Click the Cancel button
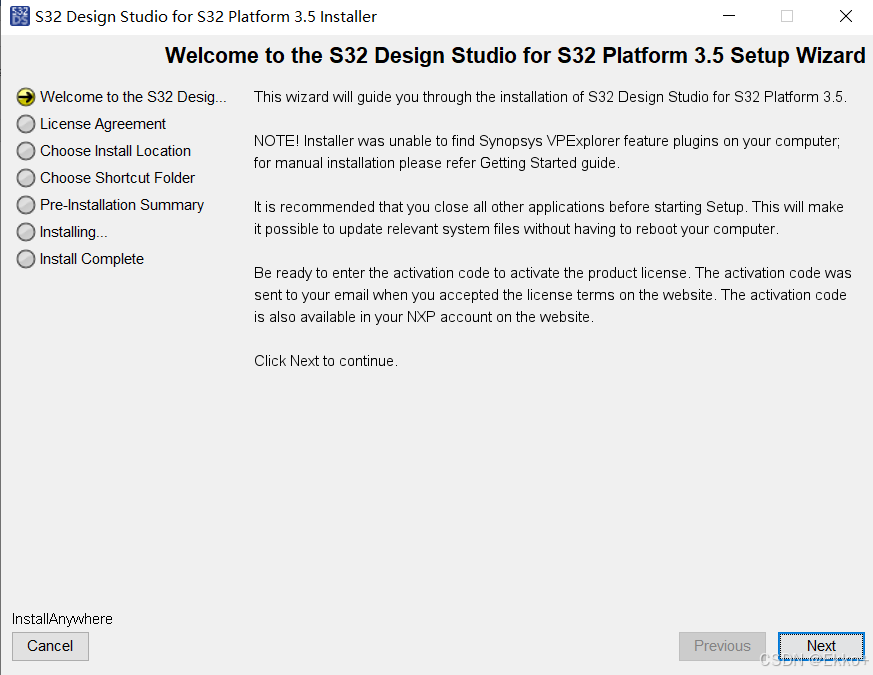The width and height of the screenshot is (873, 675). (x=50, y=646)
